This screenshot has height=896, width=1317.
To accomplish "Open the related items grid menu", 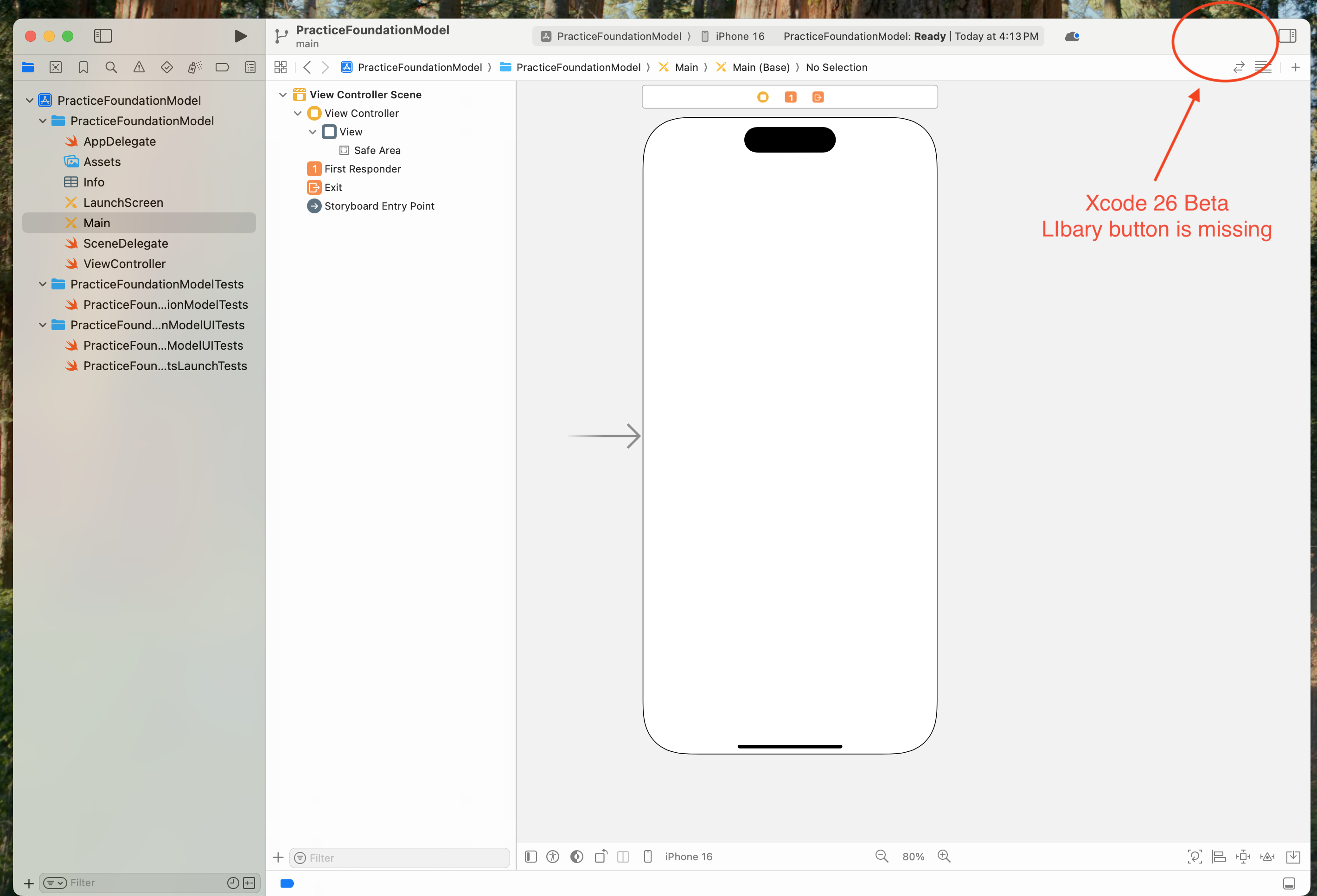I will 281,67.
